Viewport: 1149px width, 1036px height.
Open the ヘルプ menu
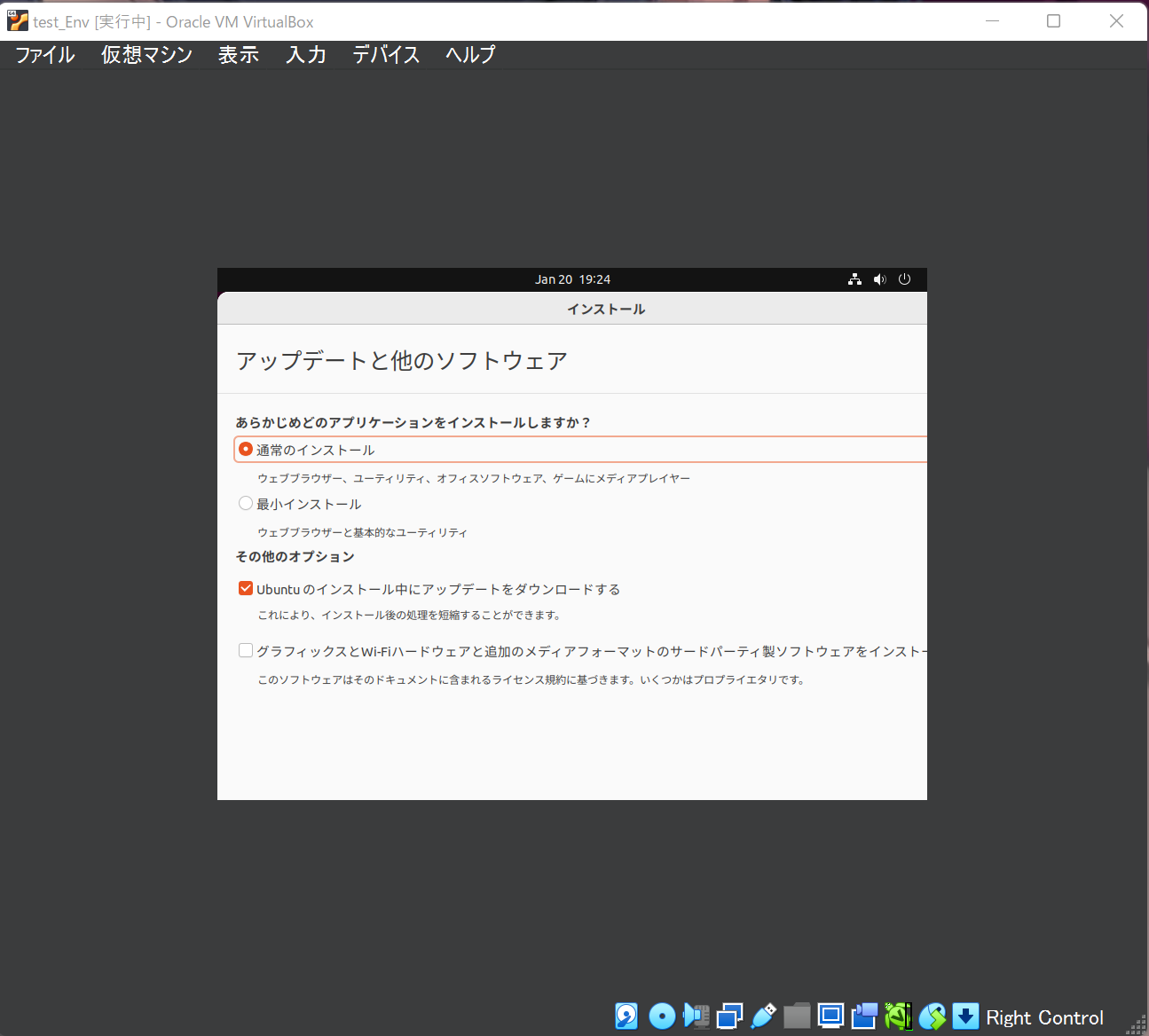pos(470,55)
